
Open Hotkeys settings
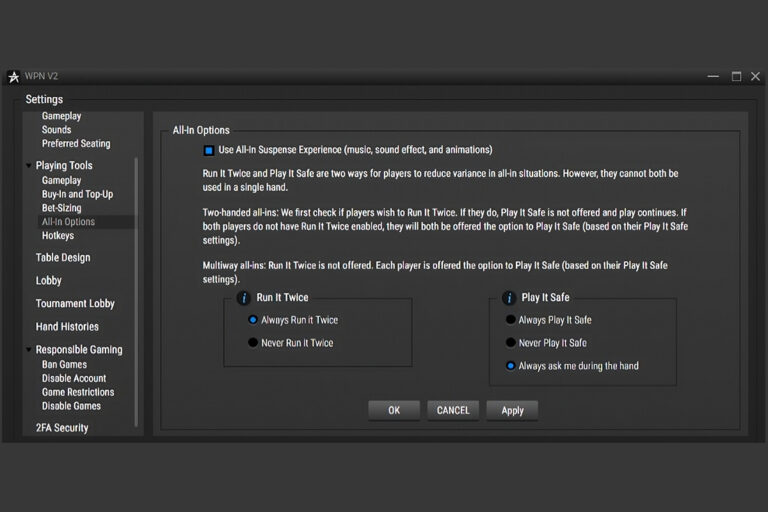pos(58,236)
